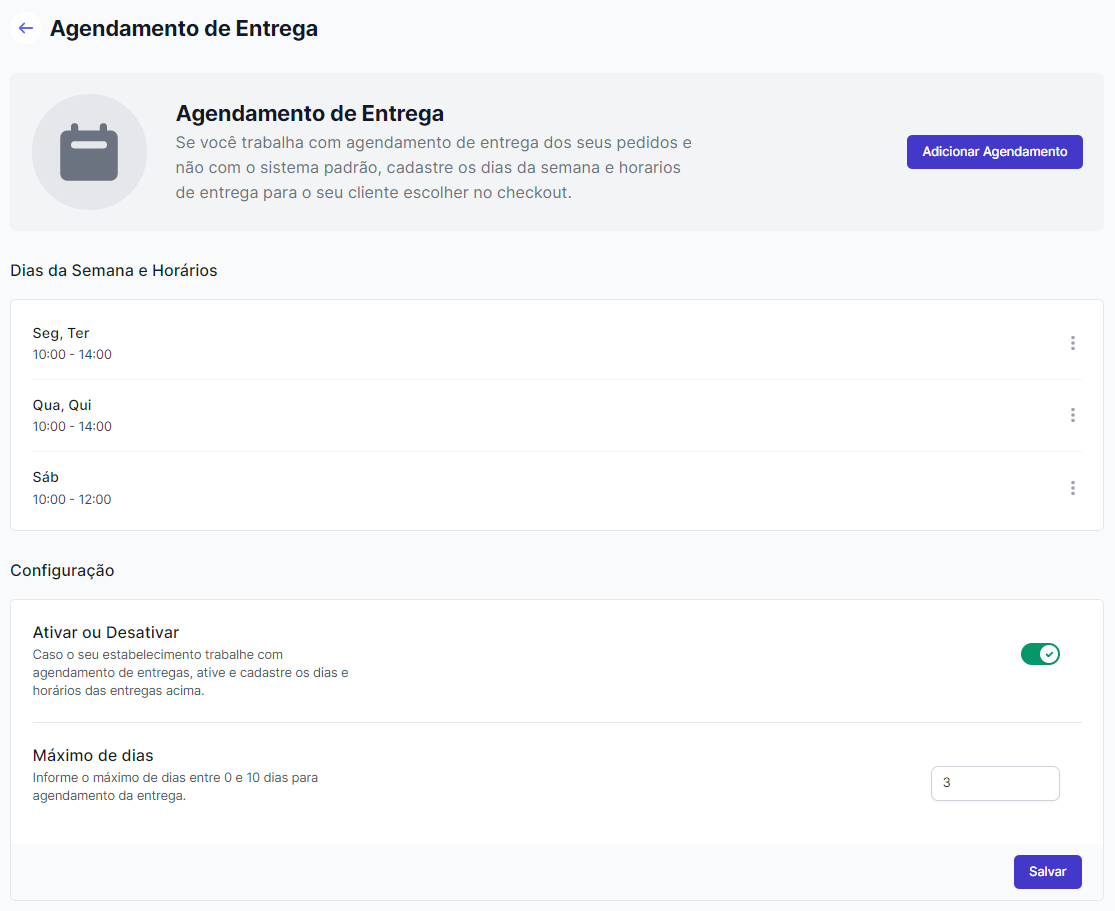1115x911 pixels.
Task: Click the Ativar ou Desativar label
Action: [106, 632]
